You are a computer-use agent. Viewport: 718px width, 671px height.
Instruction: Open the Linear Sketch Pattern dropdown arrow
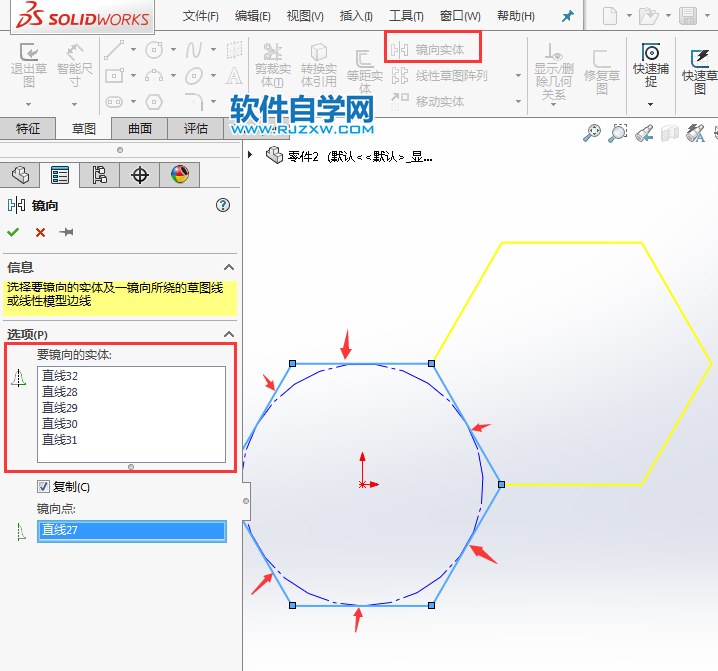point(518,76)
